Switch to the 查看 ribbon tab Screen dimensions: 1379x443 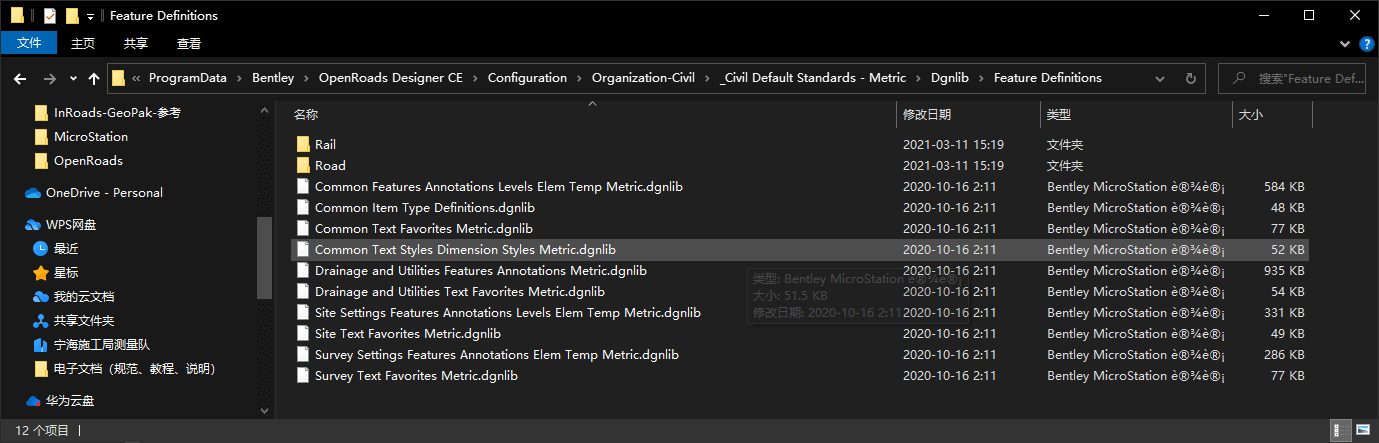click(x=189, y=43)
